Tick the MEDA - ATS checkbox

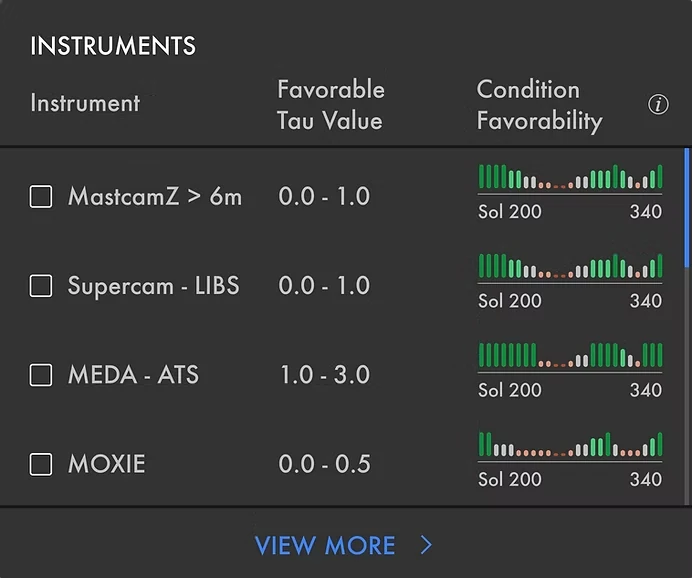pos(41,375)
